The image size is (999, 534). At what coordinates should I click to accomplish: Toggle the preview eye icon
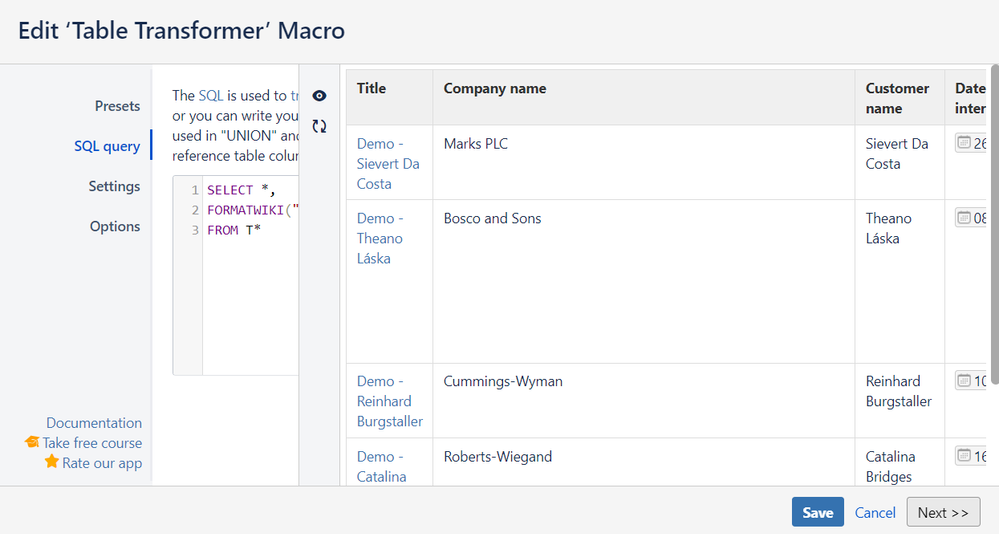(319, 96)
